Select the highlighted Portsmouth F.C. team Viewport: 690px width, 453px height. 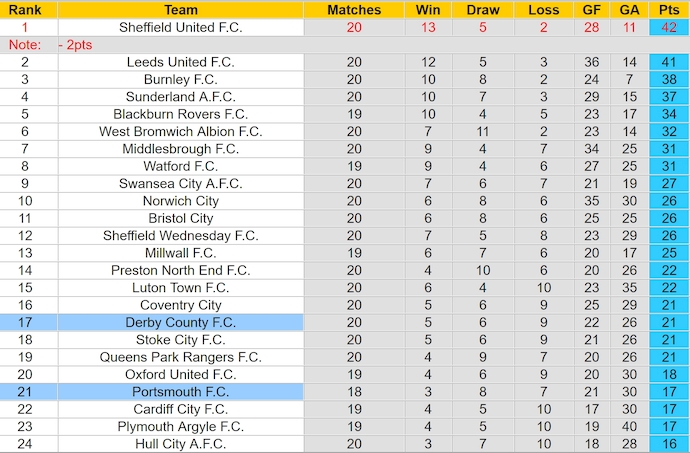click(x=180, y=392)
